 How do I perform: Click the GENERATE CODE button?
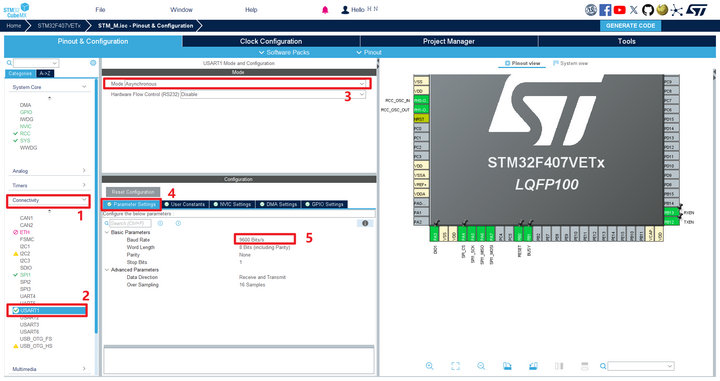[x=630, y=26]
